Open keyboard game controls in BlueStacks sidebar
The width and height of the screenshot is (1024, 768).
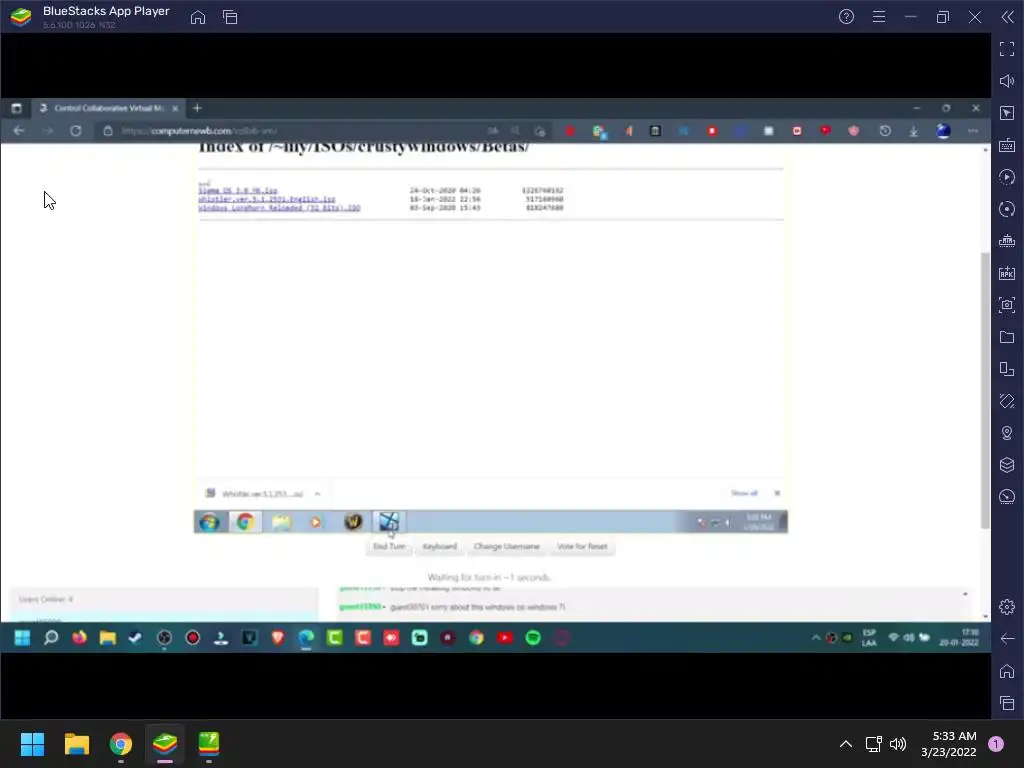[1007, 145]
